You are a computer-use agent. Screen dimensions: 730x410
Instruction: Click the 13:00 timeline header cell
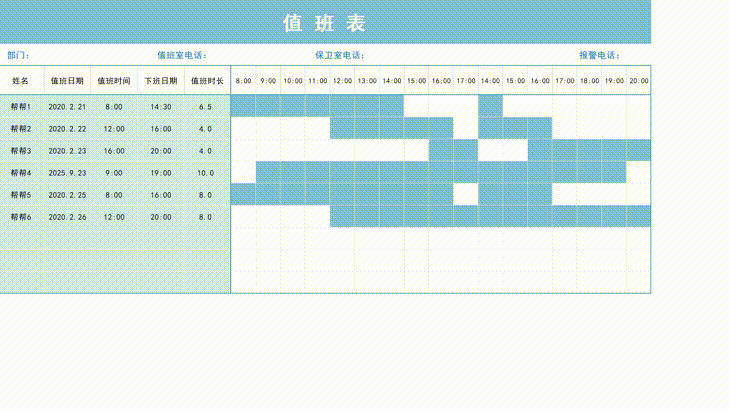coord(367,81)
